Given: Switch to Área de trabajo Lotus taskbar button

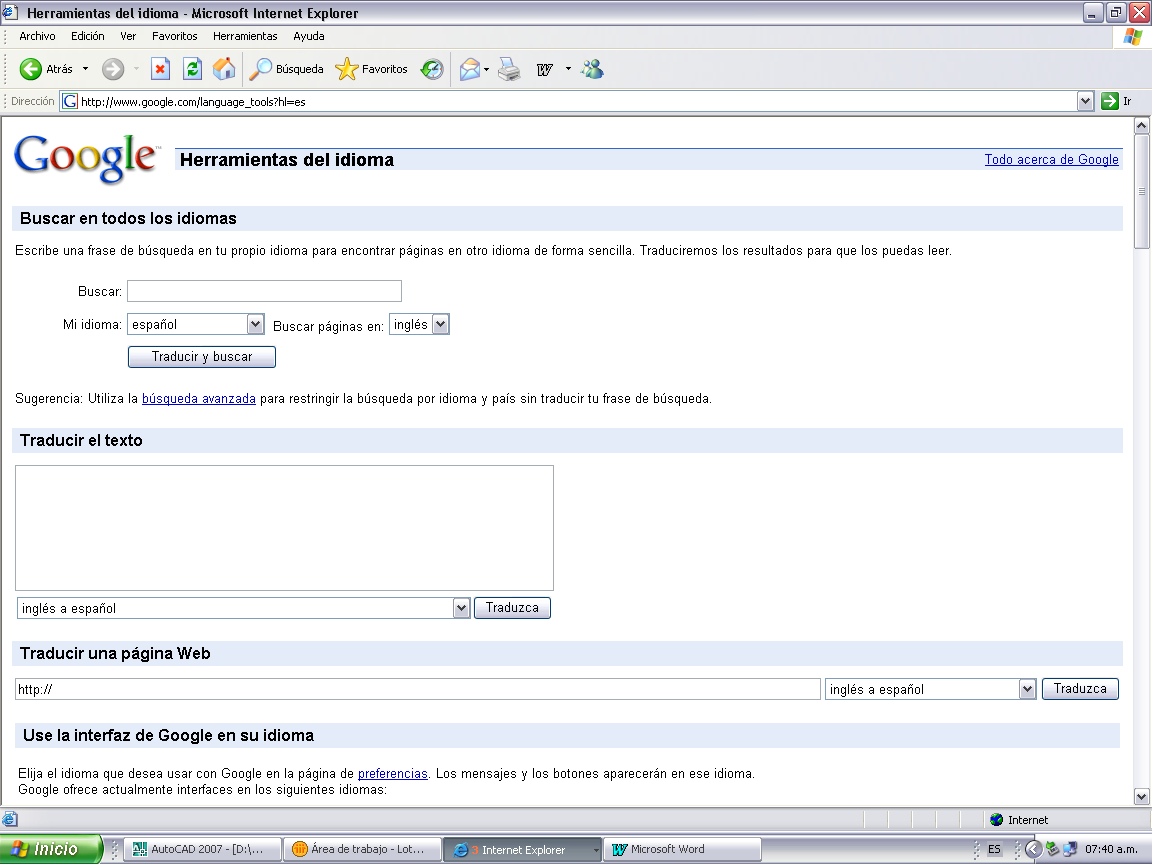Looking at the screenshot, I should (363, 849).
